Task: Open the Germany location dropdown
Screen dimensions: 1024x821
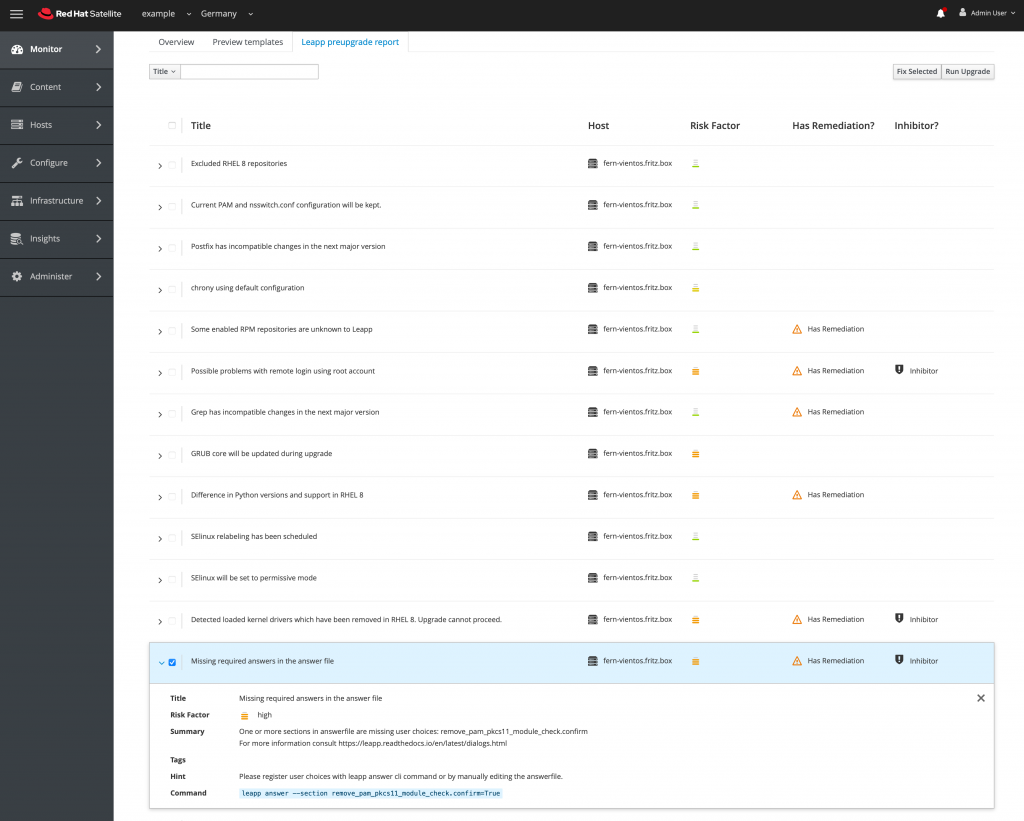Action: pos(227,14)
